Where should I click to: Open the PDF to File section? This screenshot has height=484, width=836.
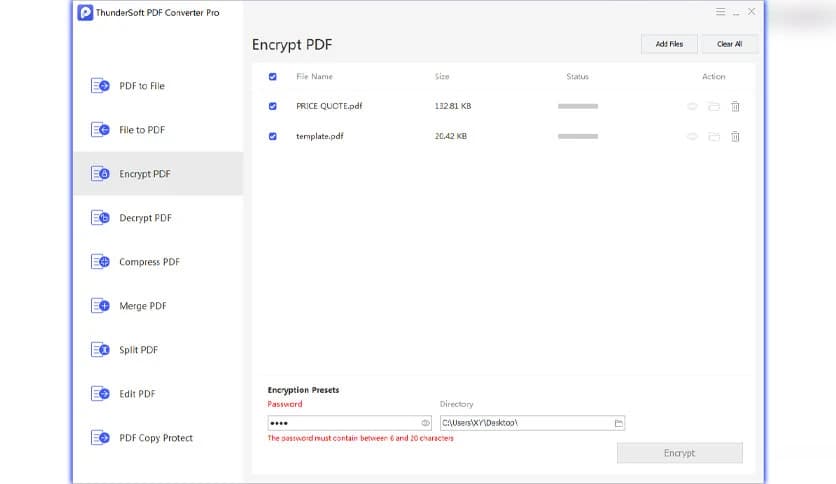(x=158, y=86)
